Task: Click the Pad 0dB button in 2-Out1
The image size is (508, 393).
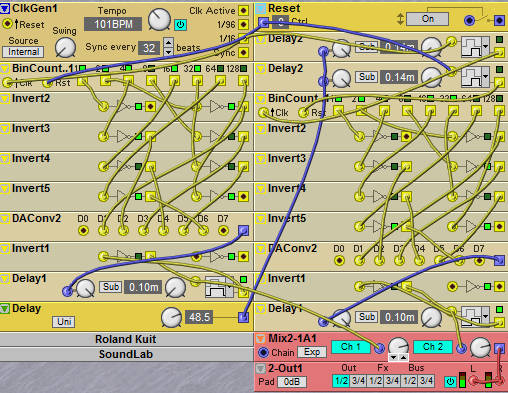Action: tap(292, 382)
